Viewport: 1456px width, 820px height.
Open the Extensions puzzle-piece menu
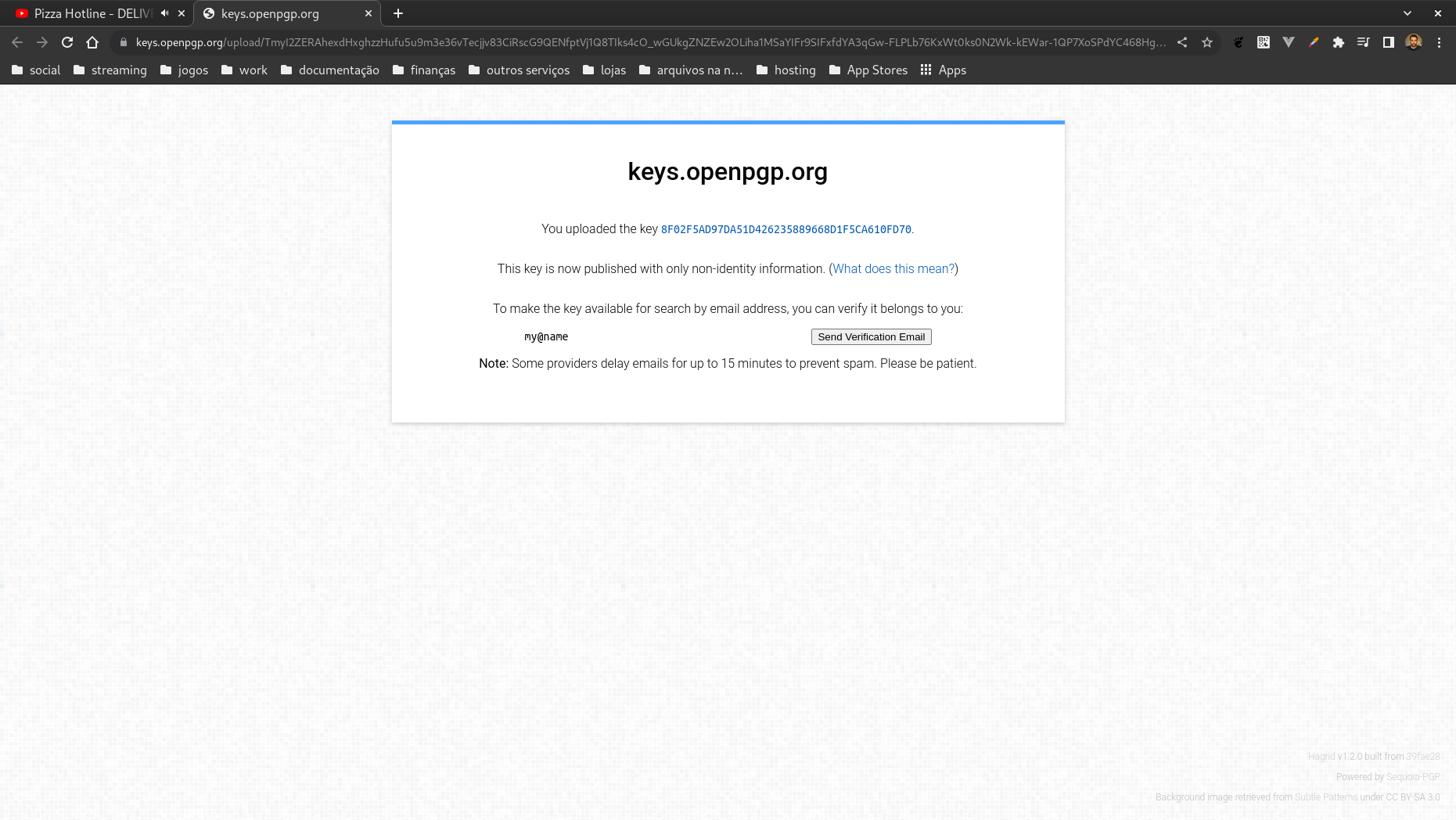(x=1339, y=42)
